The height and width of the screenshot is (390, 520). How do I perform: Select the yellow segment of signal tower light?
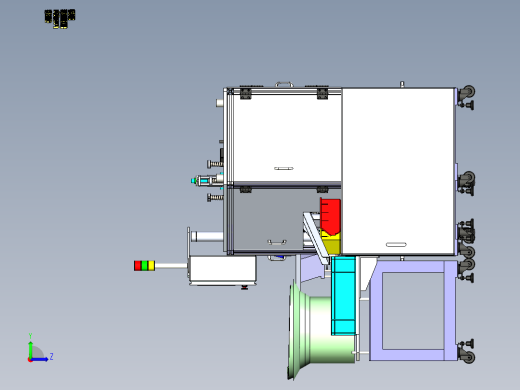[151, 266]
